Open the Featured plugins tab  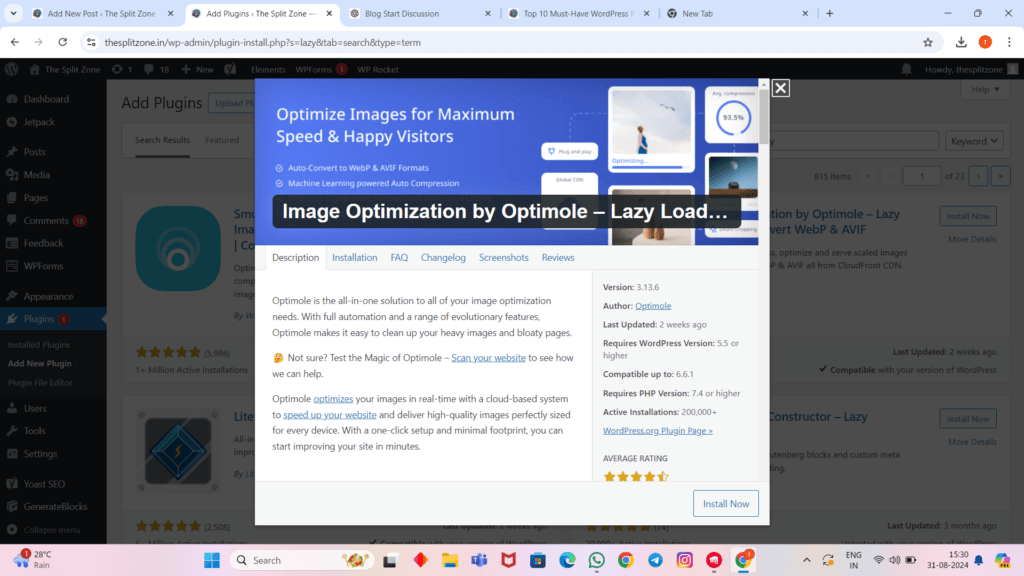click(x=222, y=140)
